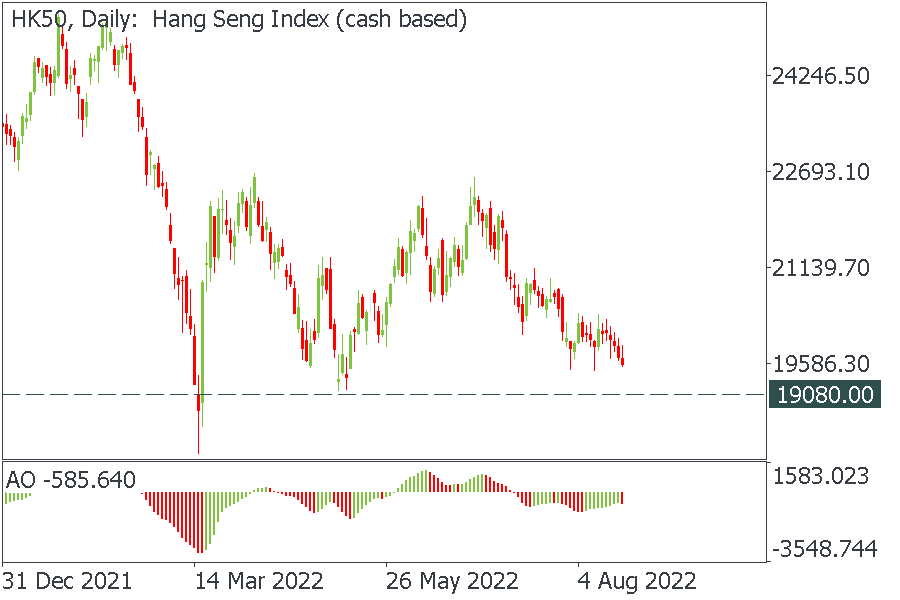
Task: Click the 24246.50 price axis label
Action: coord(820,76)
